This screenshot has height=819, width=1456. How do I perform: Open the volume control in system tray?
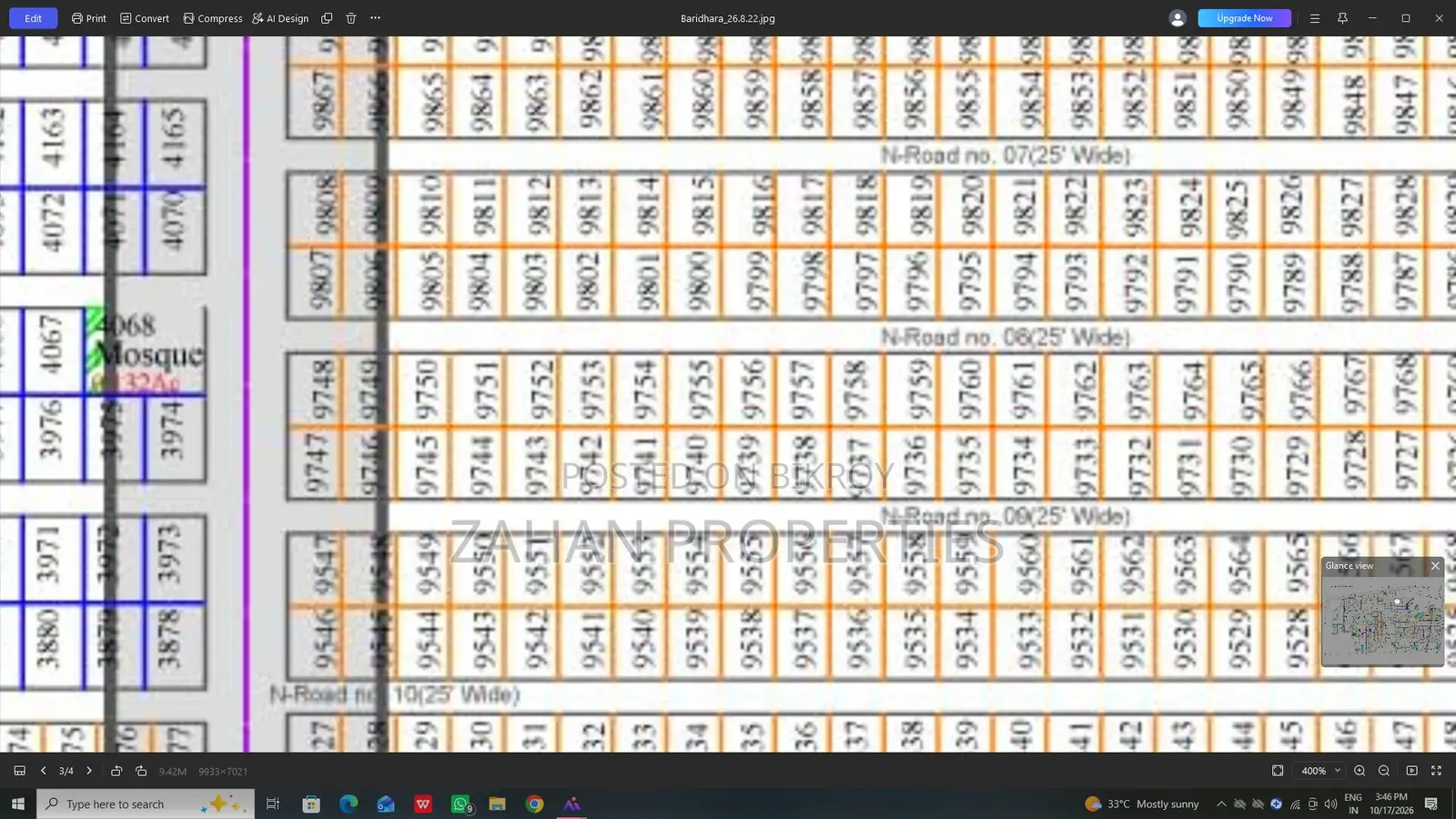click(x=1330, y=804)
